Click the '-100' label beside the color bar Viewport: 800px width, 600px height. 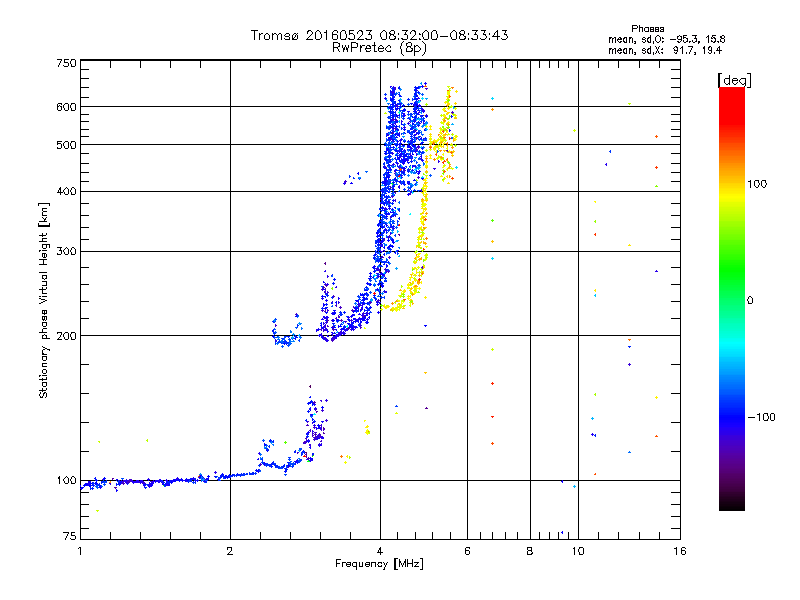(762, 417)
